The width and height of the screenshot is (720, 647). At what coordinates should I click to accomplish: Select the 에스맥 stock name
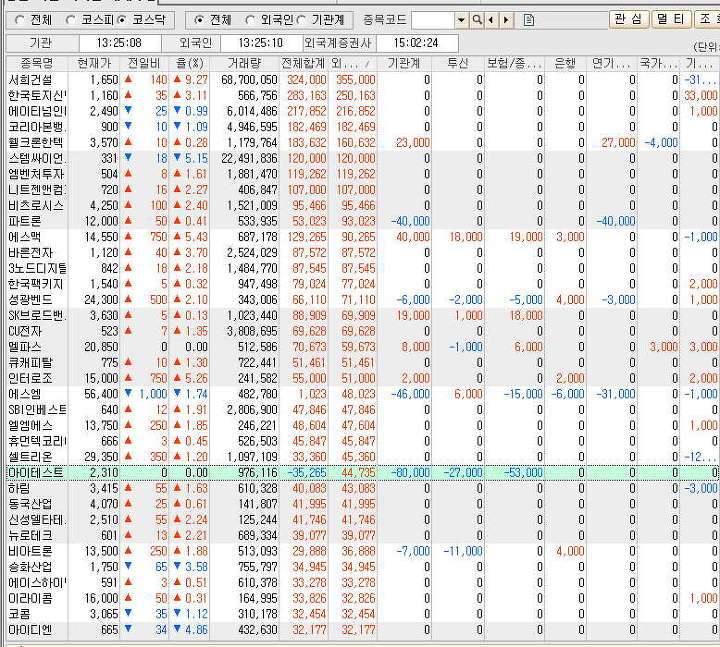click(x=25, y=237)
